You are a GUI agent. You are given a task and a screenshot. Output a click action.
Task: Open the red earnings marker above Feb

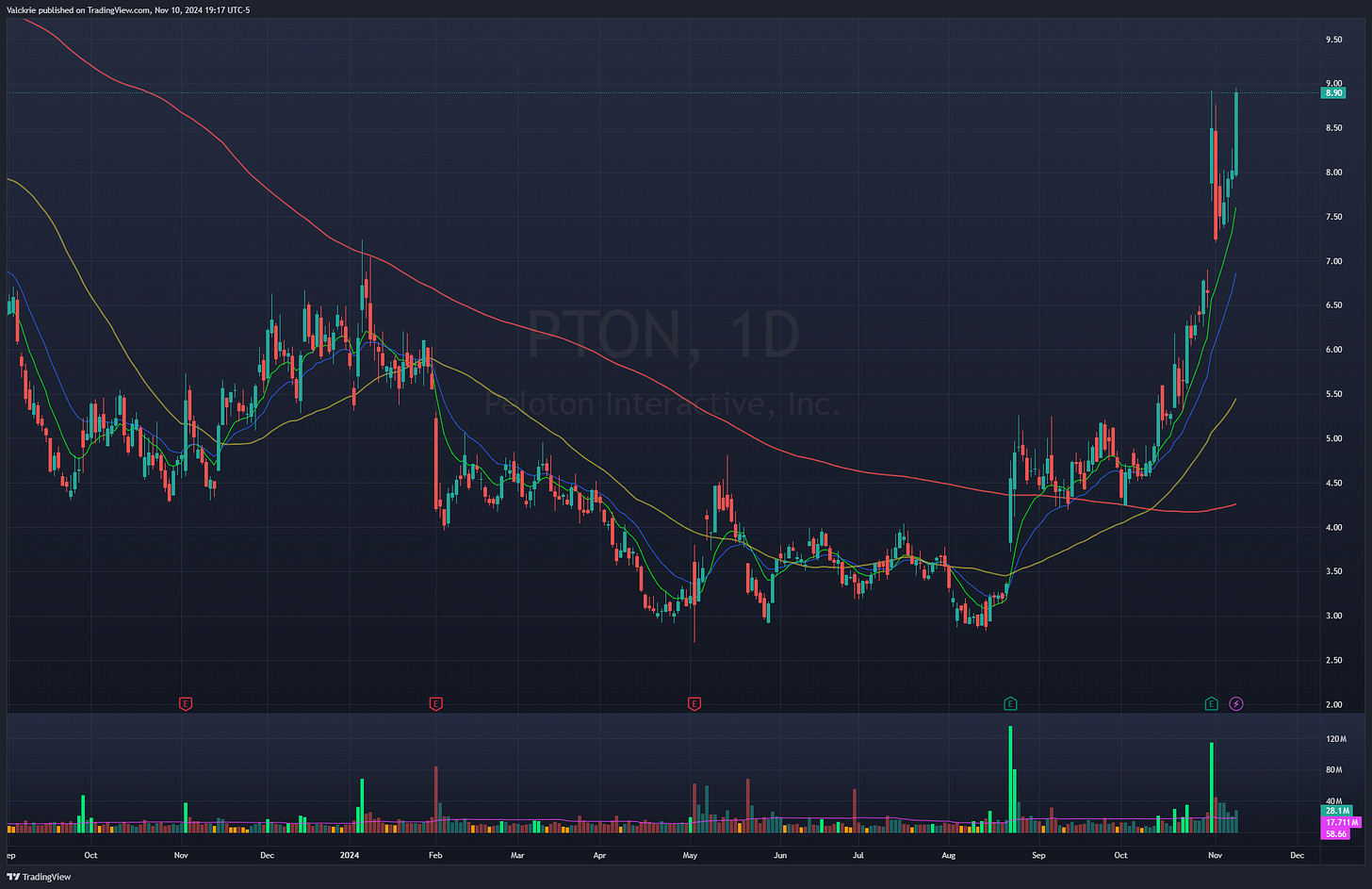[x=435, y=703]
